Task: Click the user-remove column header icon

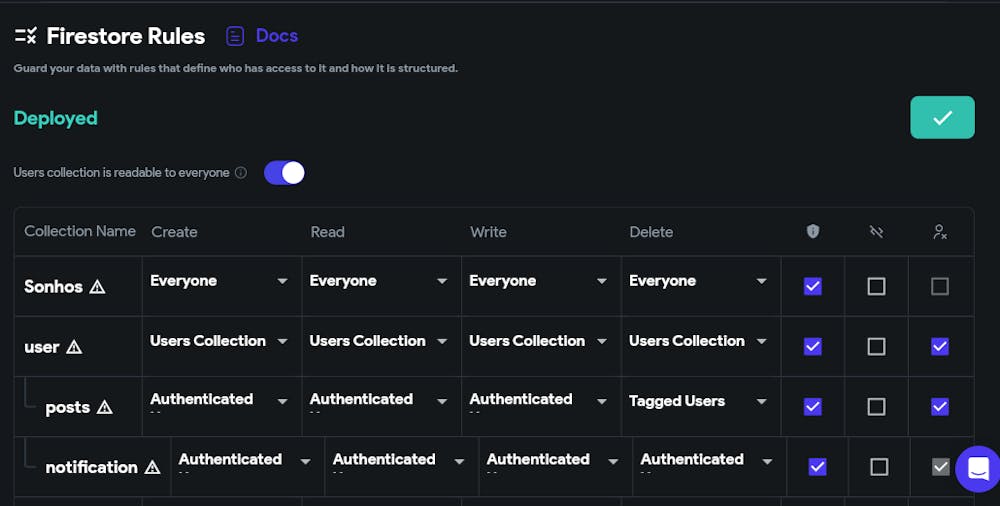Action: [939, 231]
